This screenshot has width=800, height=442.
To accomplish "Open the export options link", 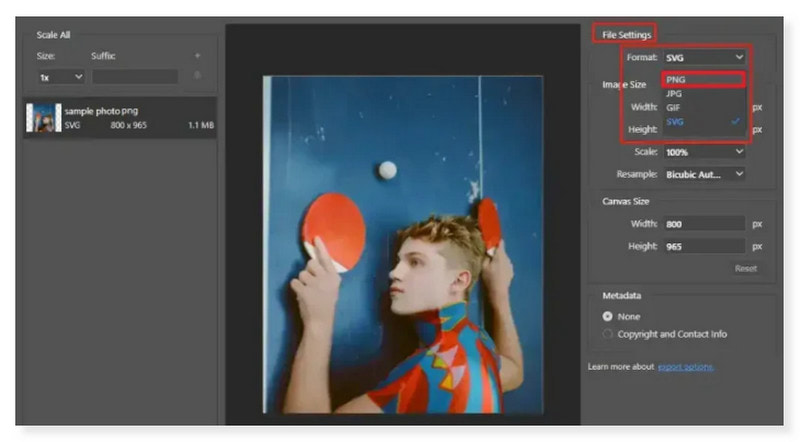I will tap(685, 367).
